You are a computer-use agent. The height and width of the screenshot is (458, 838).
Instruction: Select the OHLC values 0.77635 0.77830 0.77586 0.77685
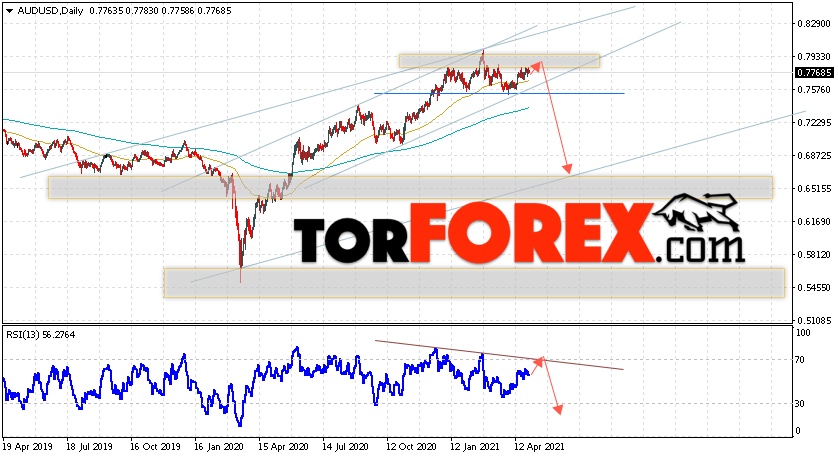(x=160, y=11)
